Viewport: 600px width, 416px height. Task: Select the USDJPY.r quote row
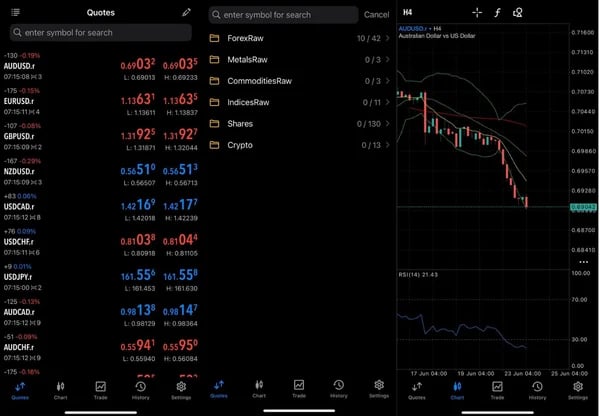101,277
